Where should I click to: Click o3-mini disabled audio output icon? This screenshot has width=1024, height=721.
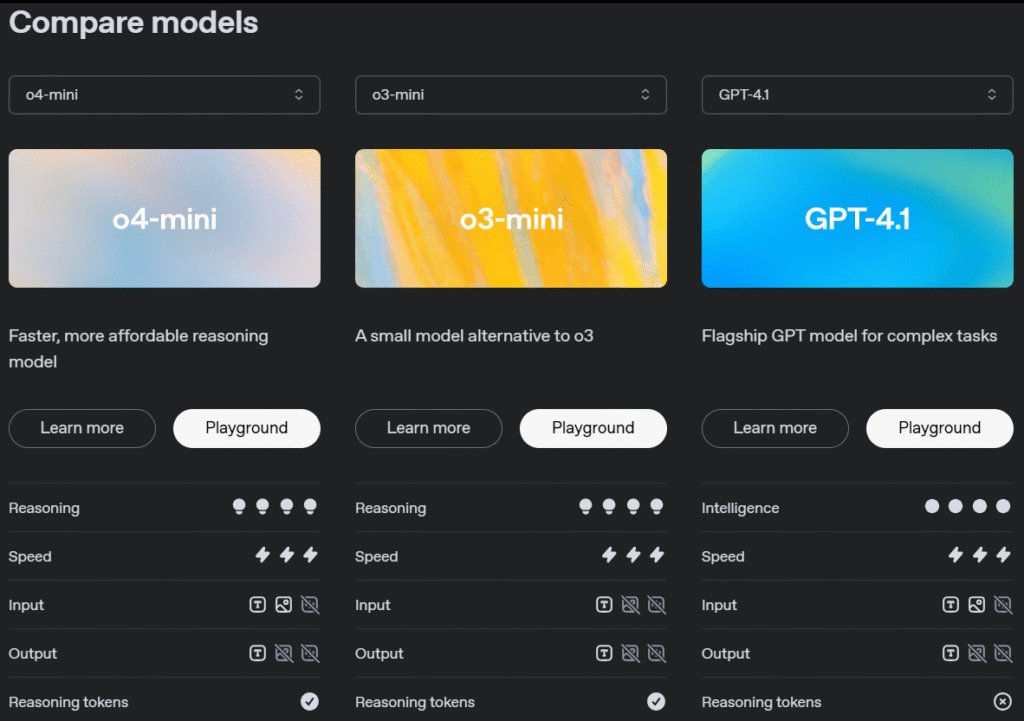click(x=656, y=653)
